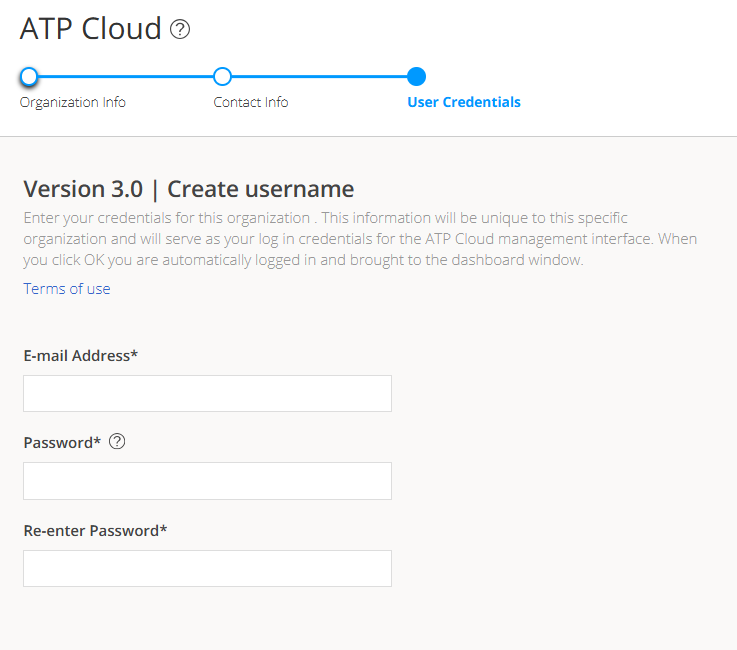Click the Re-enter Password* field label
Image resolution: width=737 pixels, height=650 pixels.
tap(95, 530)
